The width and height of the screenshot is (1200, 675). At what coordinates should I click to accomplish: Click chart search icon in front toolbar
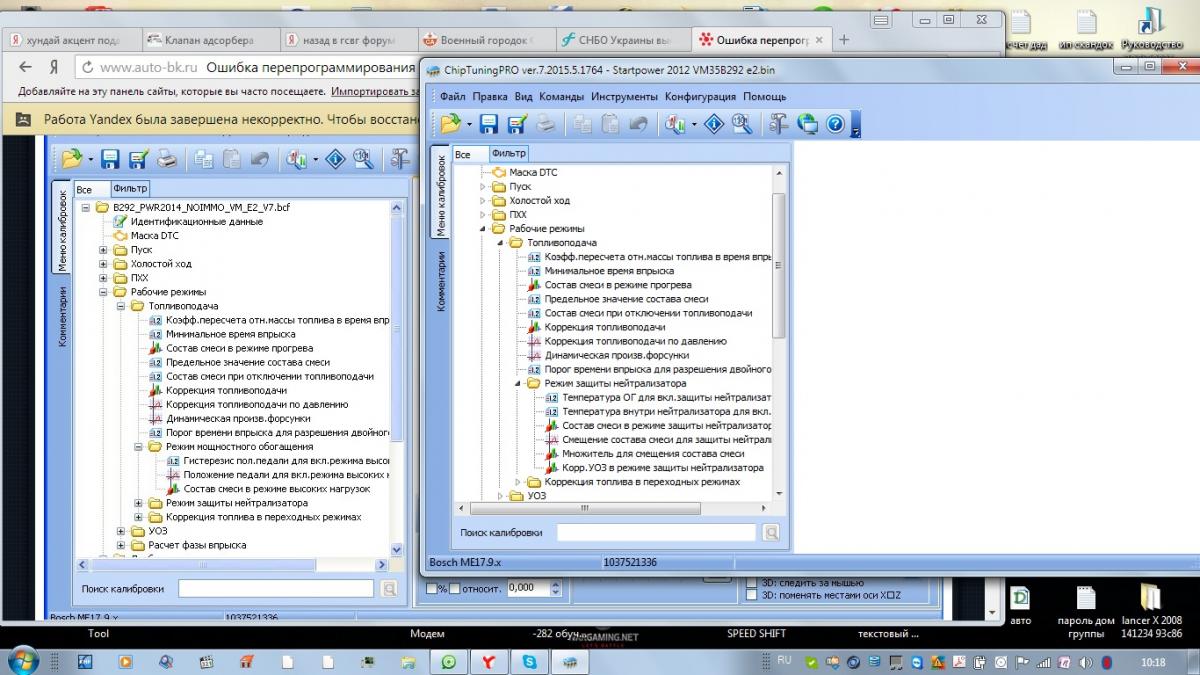click(x=673, y=124)
